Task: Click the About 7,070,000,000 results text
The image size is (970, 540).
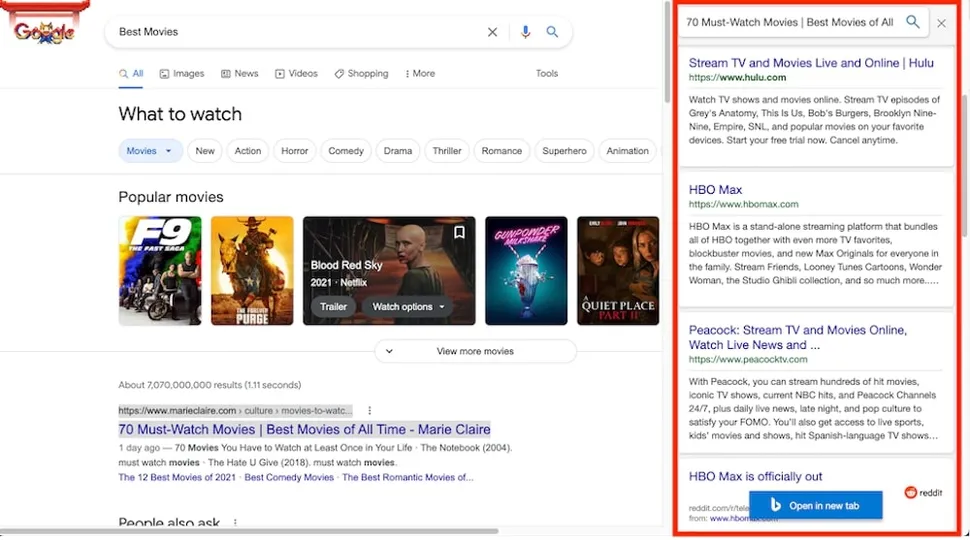Action: tap(210, 385)
